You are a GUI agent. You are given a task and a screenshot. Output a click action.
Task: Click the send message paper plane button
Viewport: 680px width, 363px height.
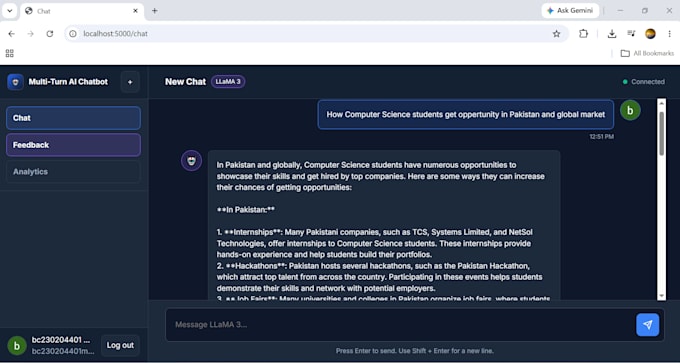point(647,324)
